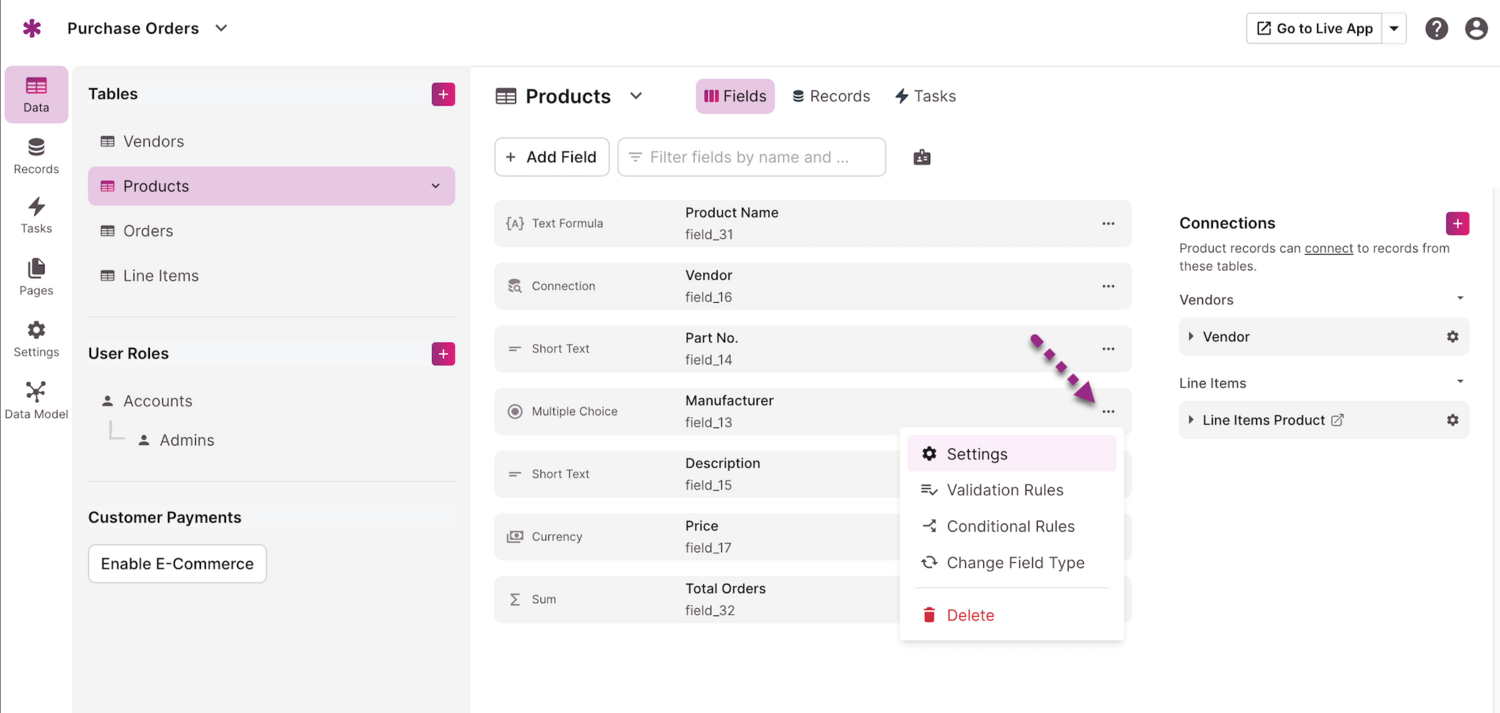Click the Pages sidebar icon

coord(36,277)
